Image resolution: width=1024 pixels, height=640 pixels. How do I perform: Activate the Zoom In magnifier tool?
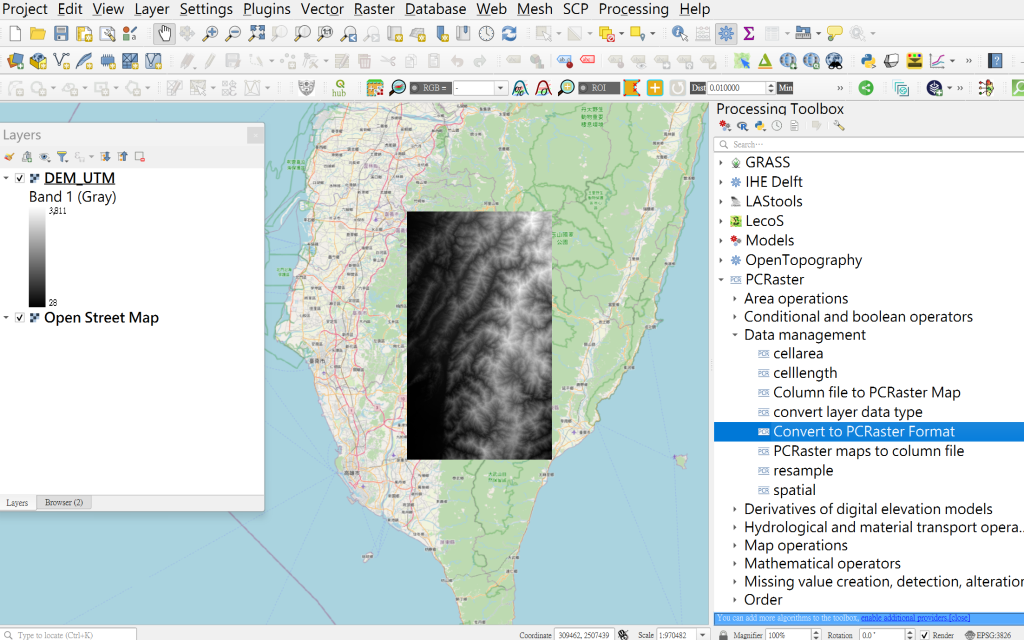[x=210, y=33]
